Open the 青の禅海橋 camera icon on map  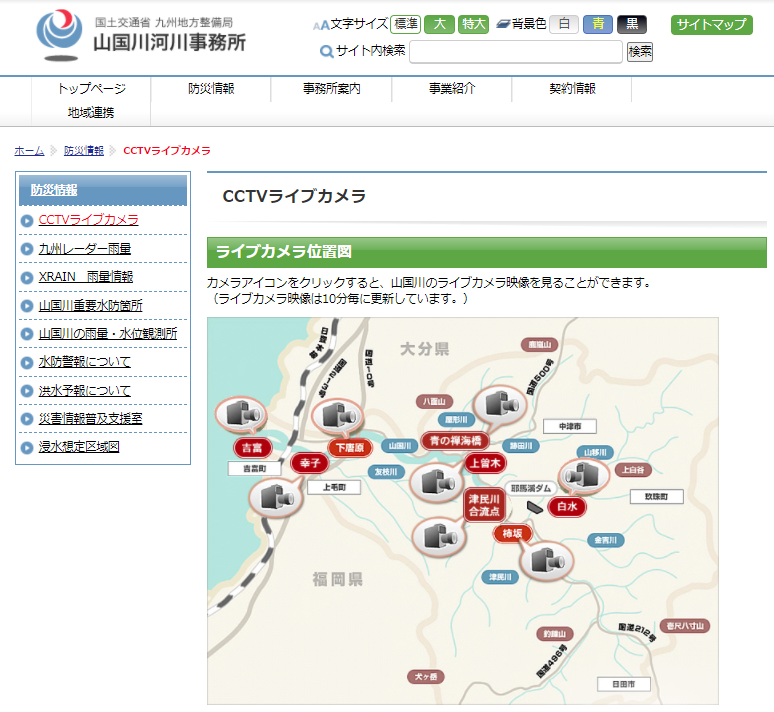pos(500,406)
